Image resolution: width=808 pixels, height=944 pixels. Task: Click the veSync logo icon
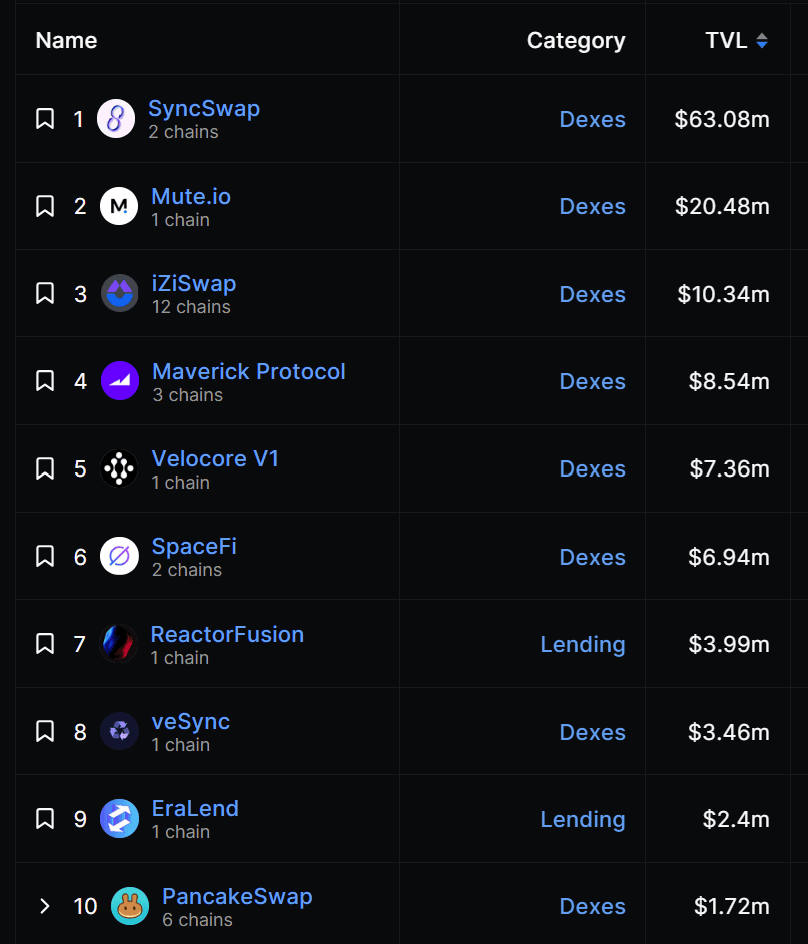point(119,731)
